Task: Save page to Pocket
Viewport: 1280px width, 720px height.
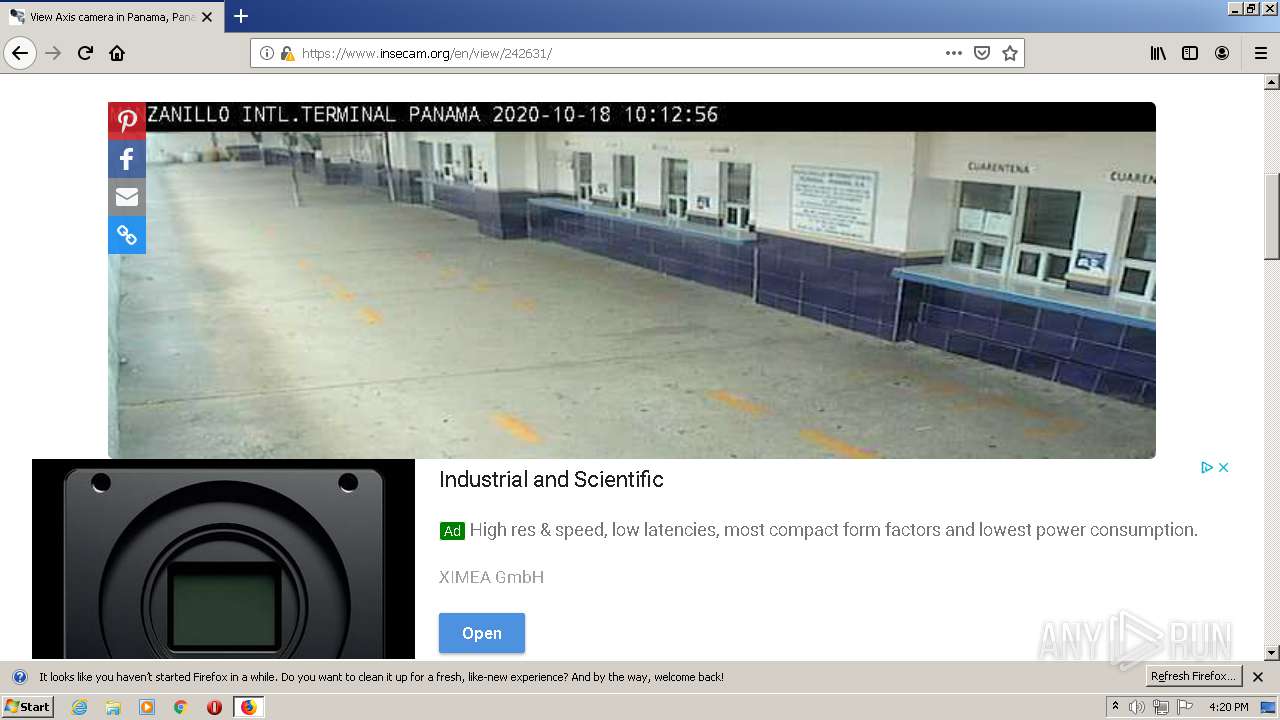Action: [x=982, y=53]
